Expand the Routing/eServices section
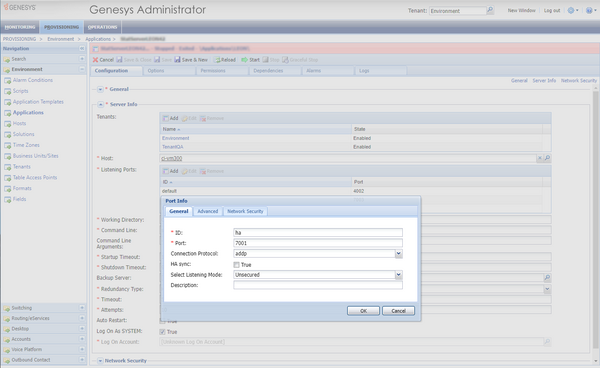Screen dimensions: 600x368 [x=82, y=318]
